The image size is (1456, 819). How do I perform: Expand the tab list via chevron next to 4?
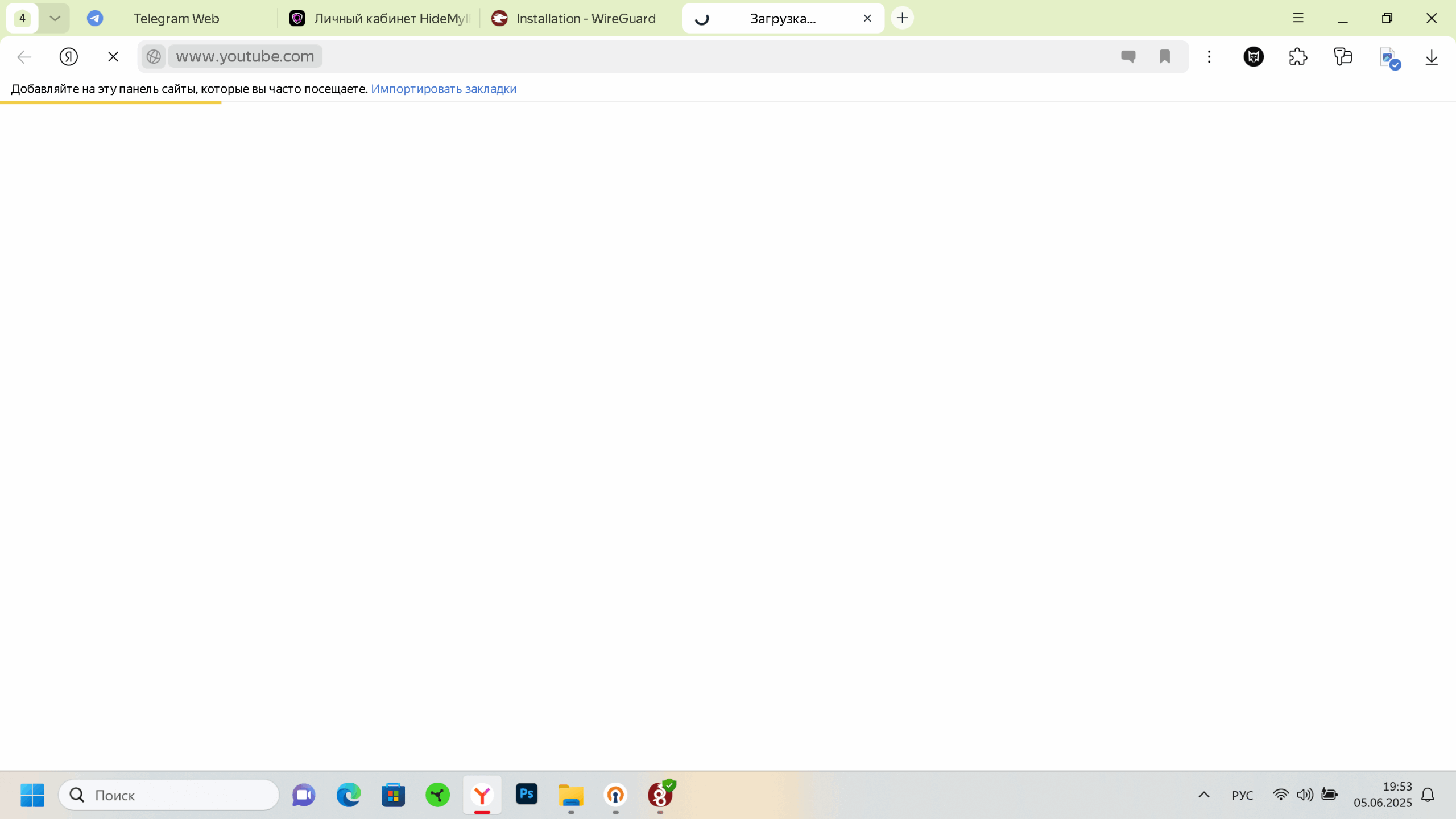click(x=55, y=18)
